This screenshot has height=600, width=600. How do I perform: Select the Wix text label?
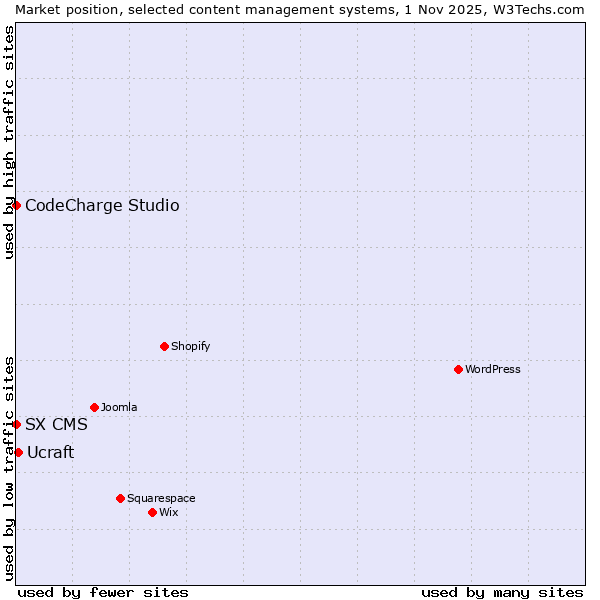click(169, 512)
